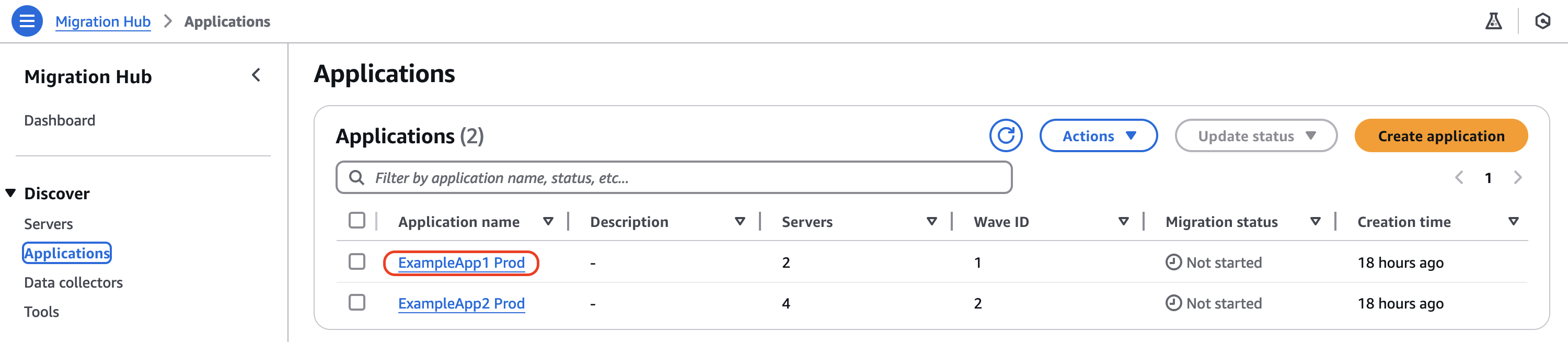Check the checkbox for ExampleApp1 Prod row
Viewport: 1568px width, 342px height.
tap(358, 263)
